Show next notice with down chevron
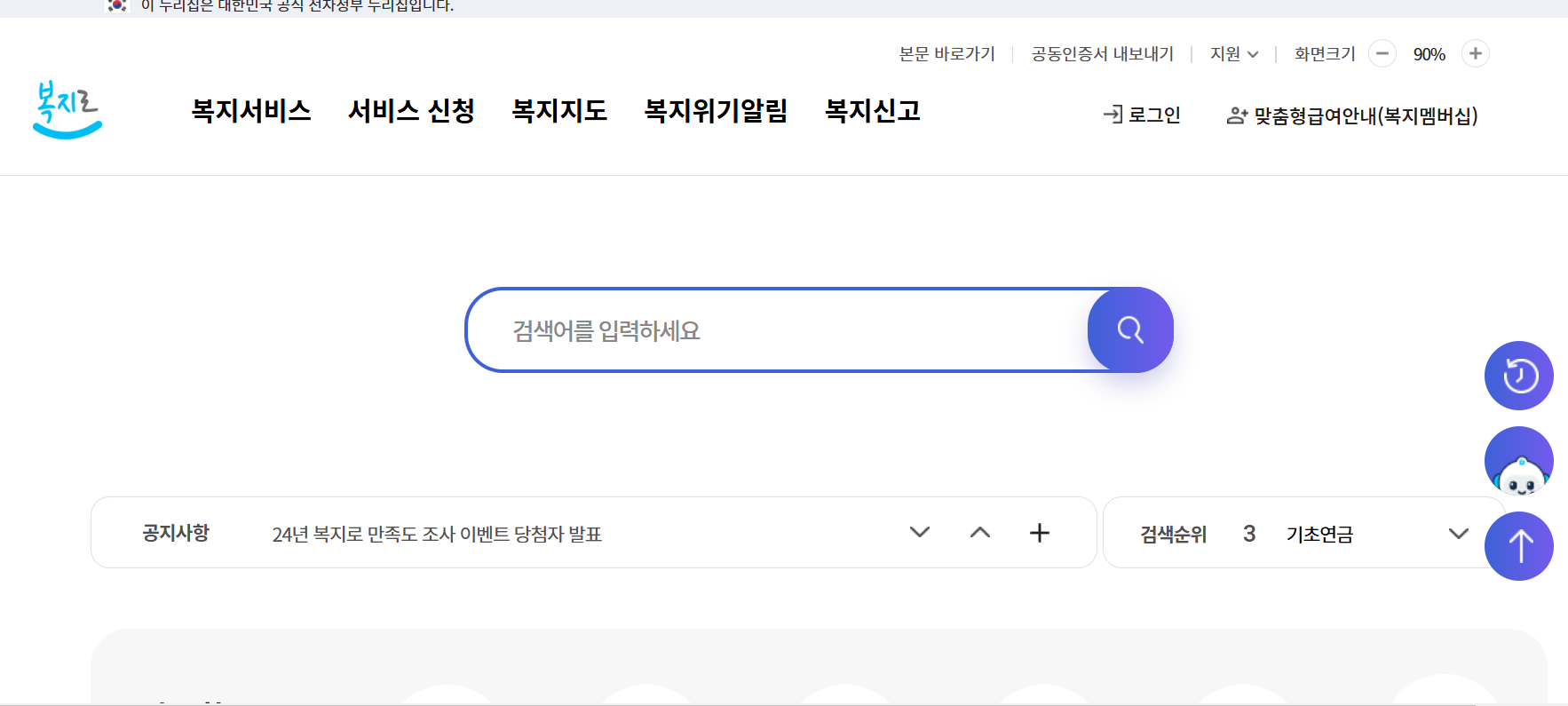The image size is (1568, 706). click(920, 532)
